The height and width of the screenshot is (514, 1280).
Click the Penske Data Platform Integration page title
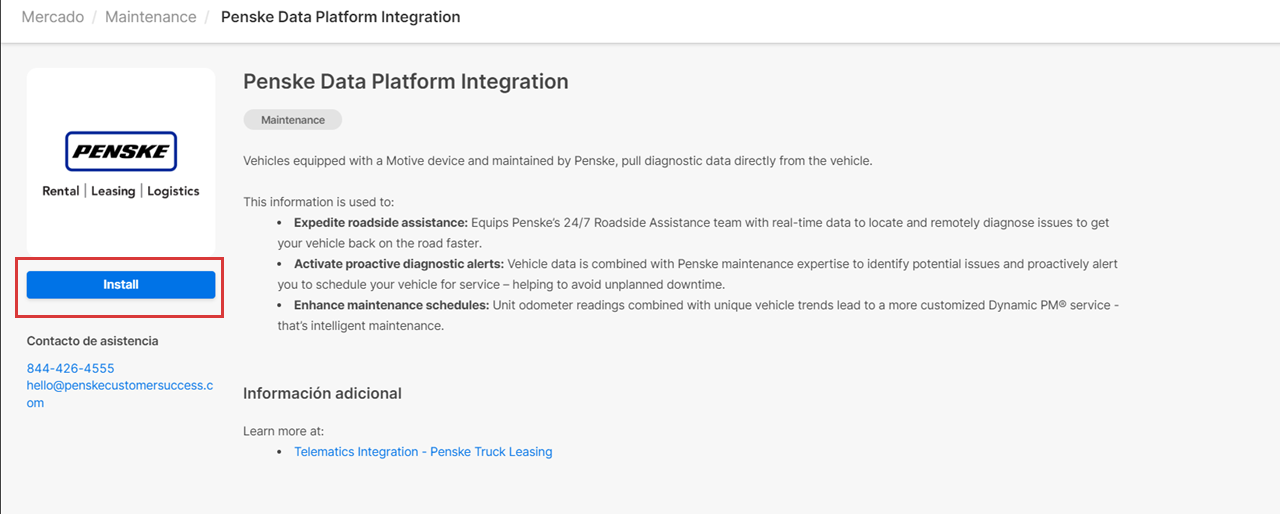point(405,82)
